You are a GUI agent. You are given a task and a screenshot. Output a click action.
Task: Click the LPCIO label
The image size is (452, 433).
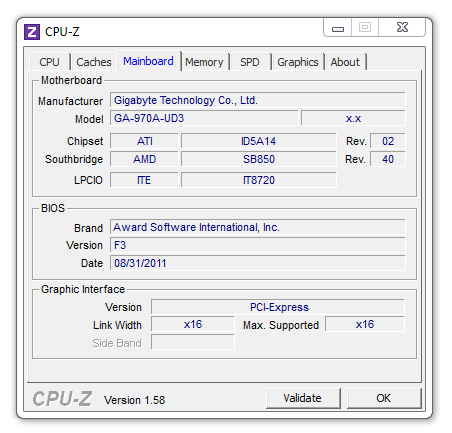coord(88,180)
